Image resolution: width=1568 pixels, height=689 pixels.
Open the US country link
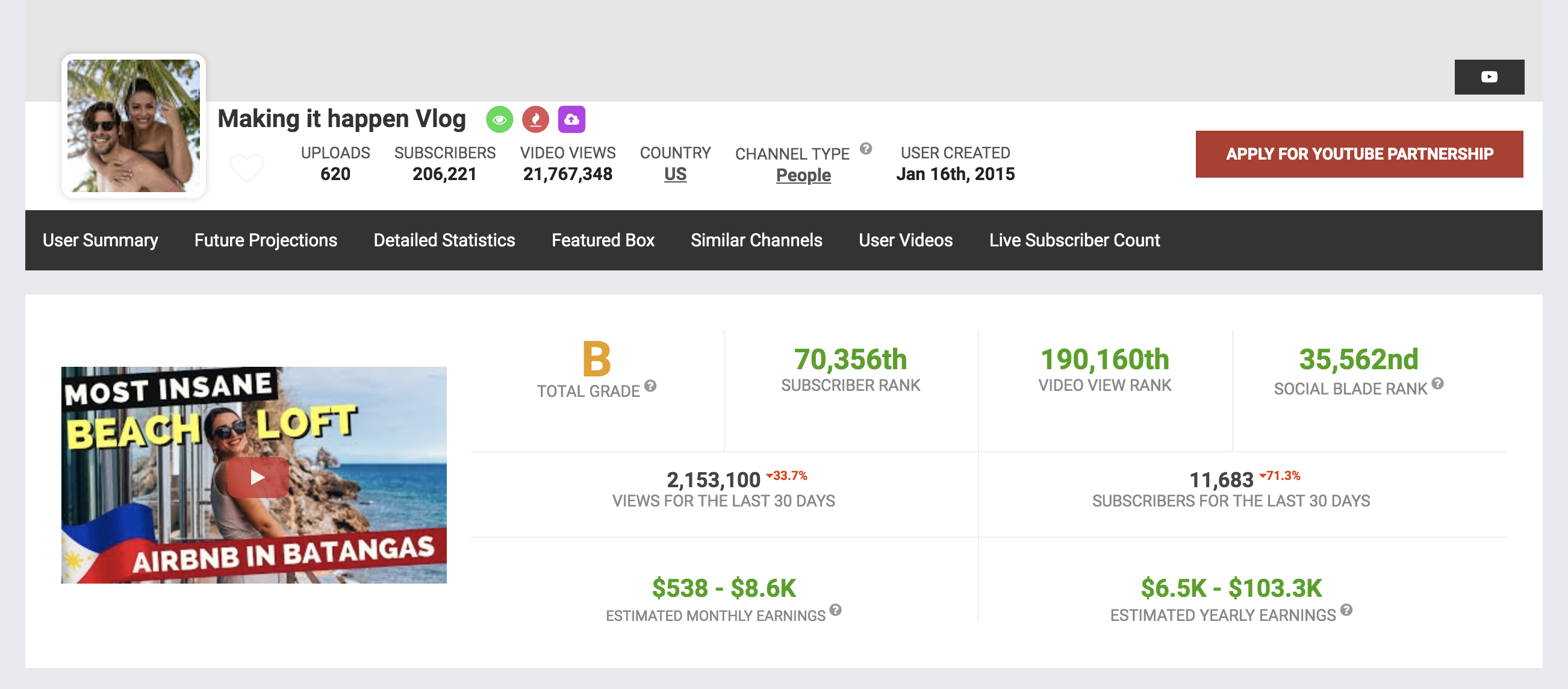point(676,173)
